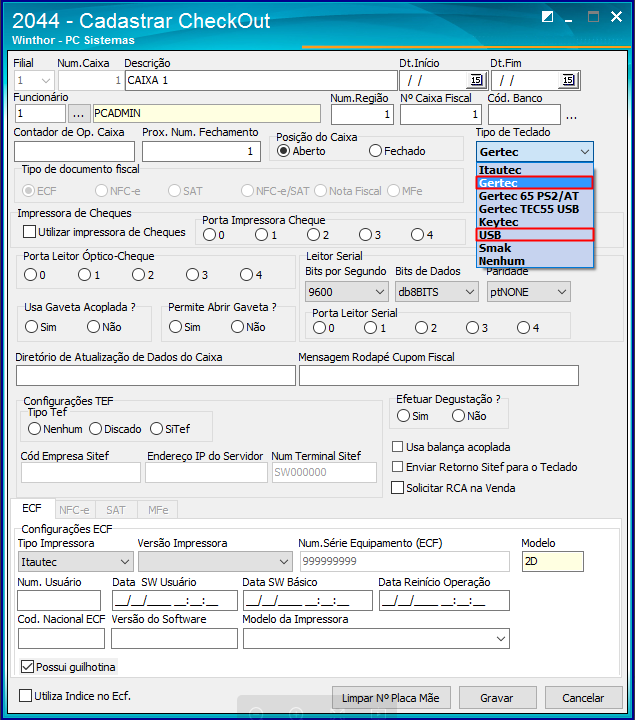This screenshot has width=635, height=720.
Task: Click the Limpar Nº Placa Mãe button
Action: pyautogui.click(x=391, y=698)
